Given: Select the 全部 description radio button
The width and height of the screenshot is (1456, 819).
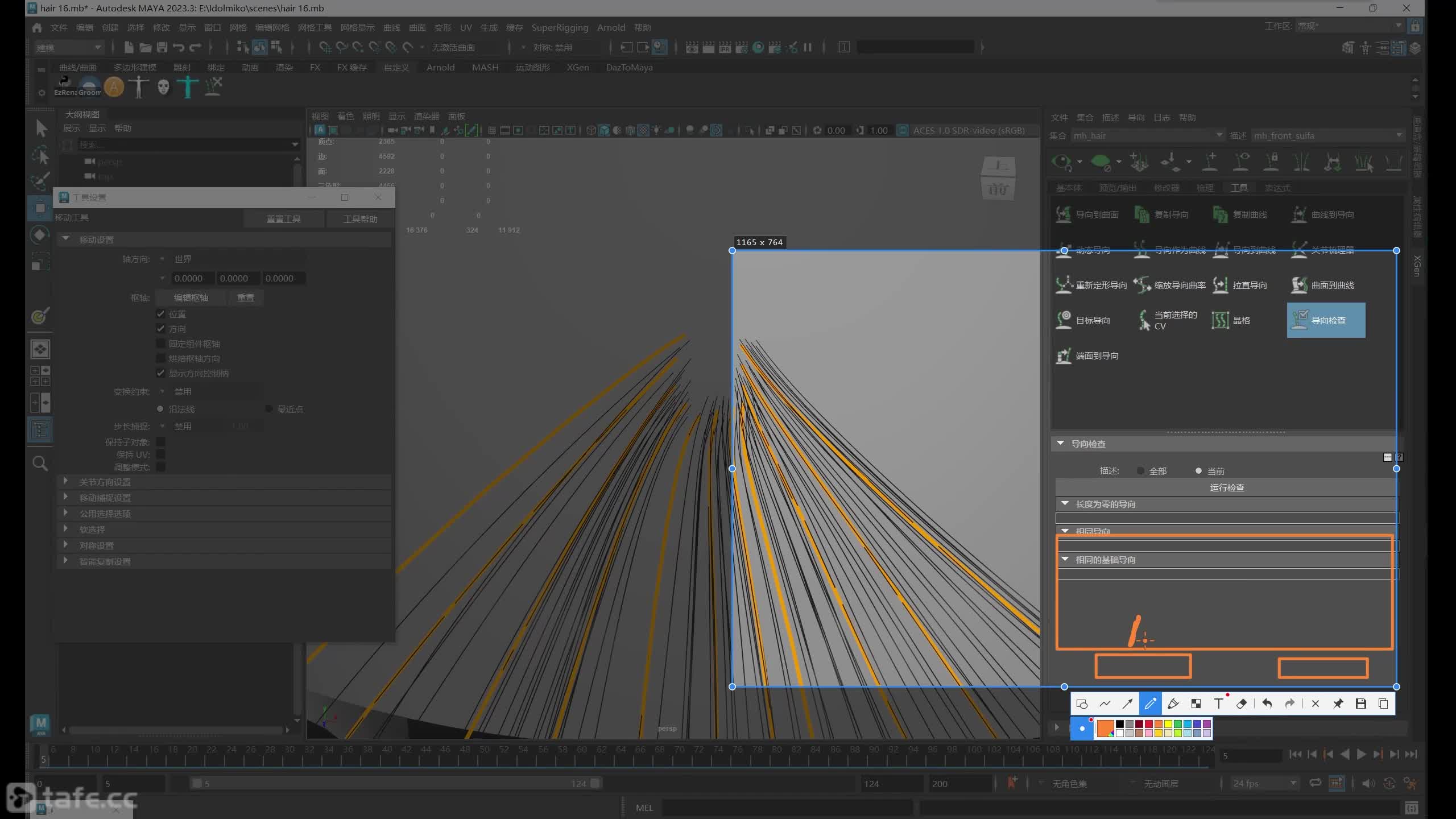Looking at the screenshot, I should coord(1140,471).
